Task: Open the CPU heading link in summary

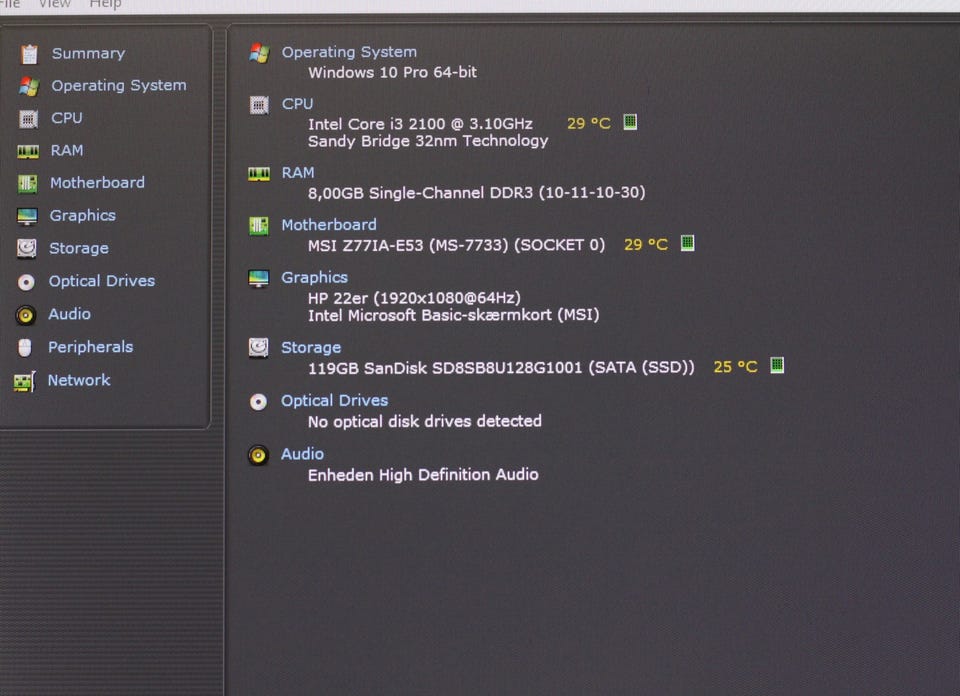Action: (x=298, y=104)
